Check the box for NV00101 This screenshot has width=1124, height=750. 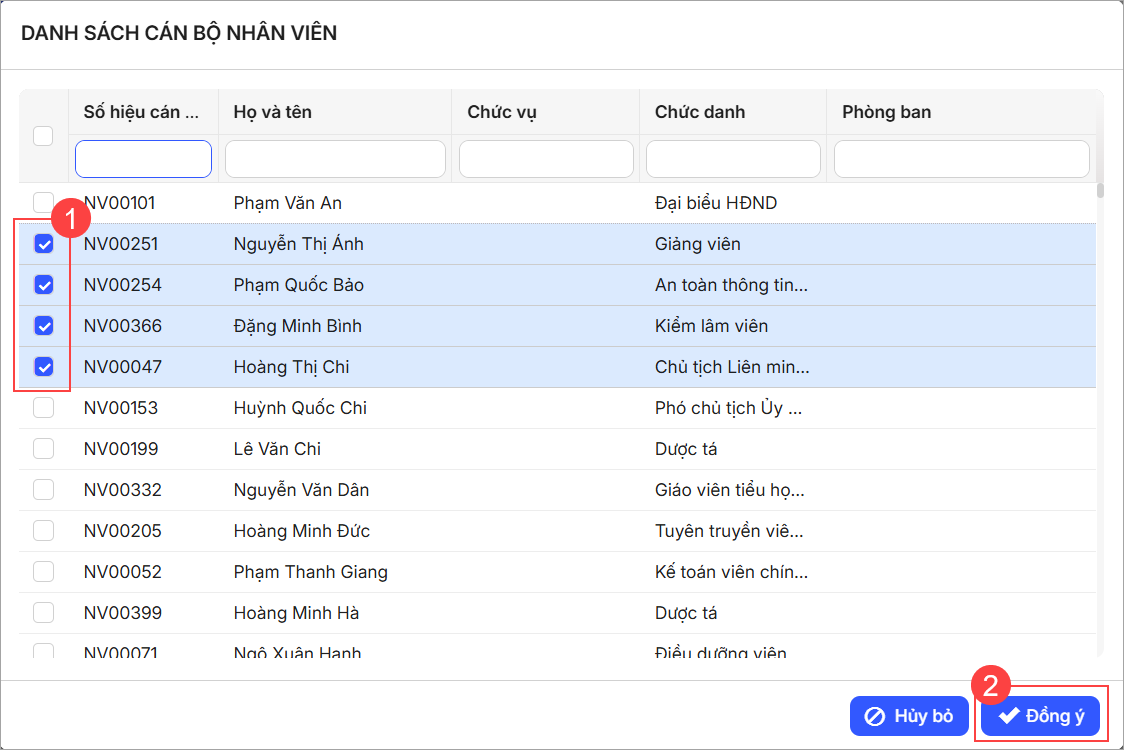(43, 203)
